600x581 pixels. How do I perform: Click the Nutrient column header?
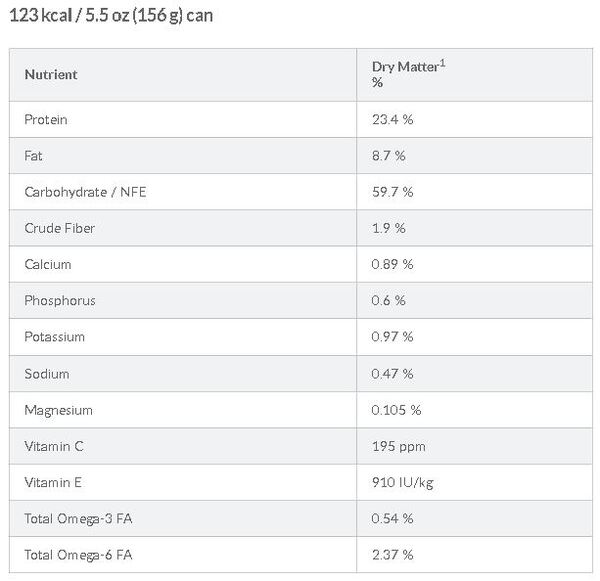pos(51,74)
